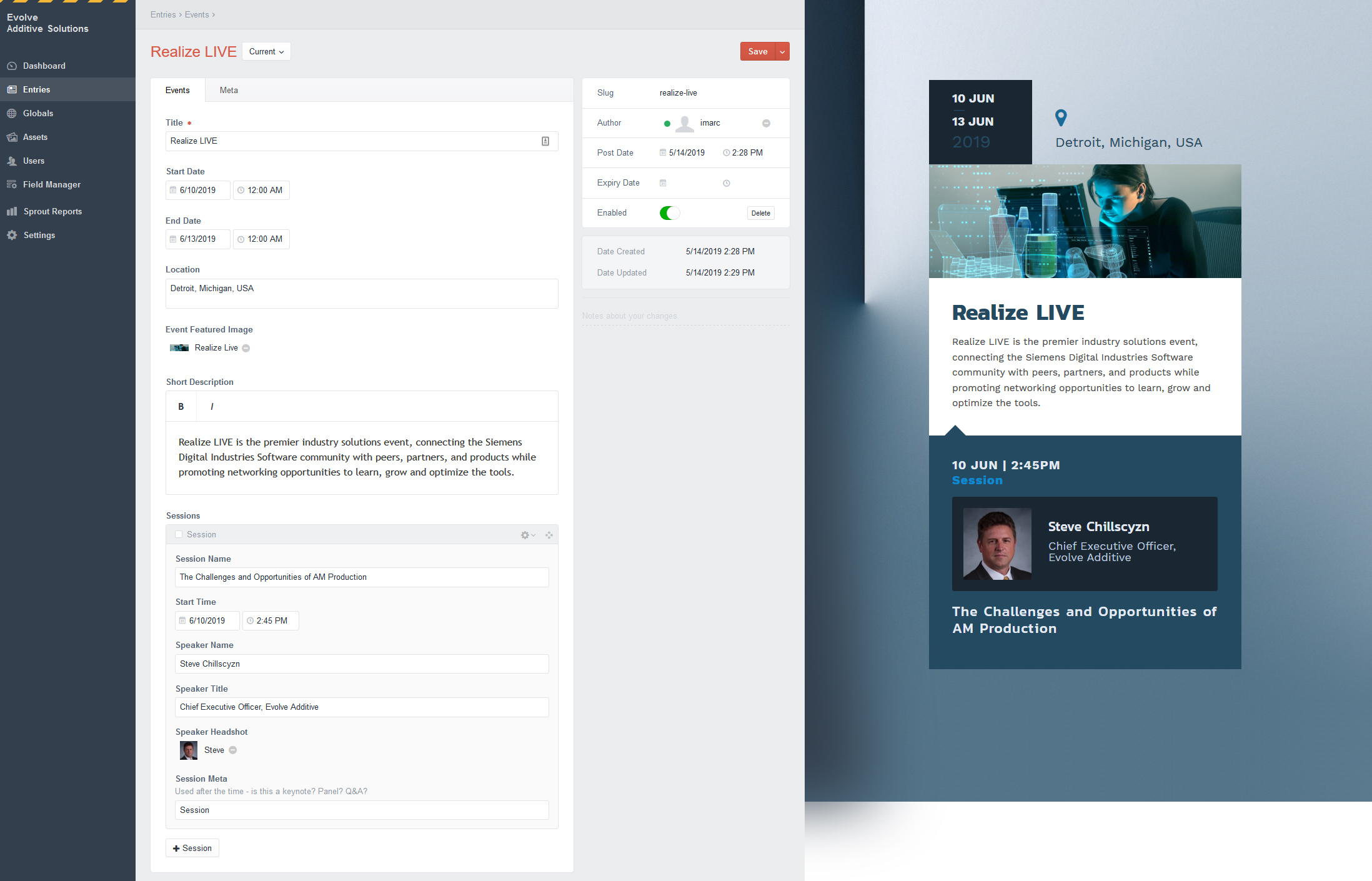1372x881 pixels.
Task: Open Users section in sidebar
Action: 67,161
